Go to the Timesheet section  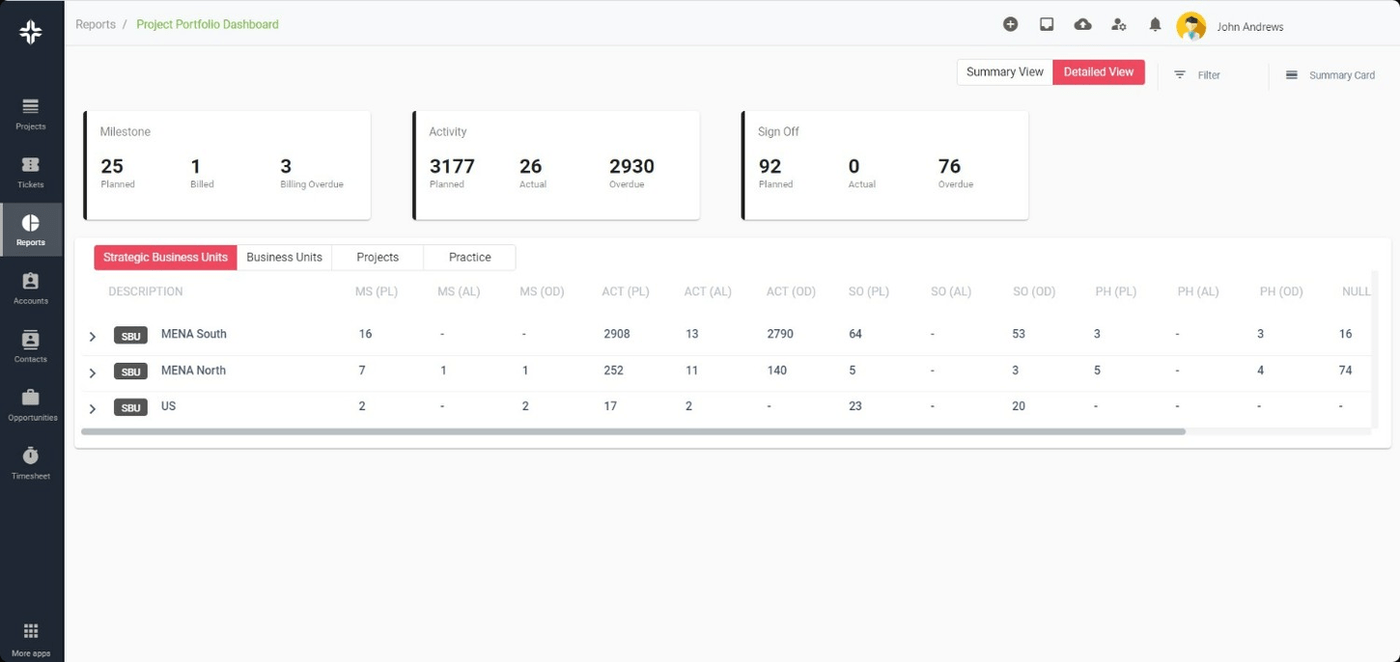30,462
